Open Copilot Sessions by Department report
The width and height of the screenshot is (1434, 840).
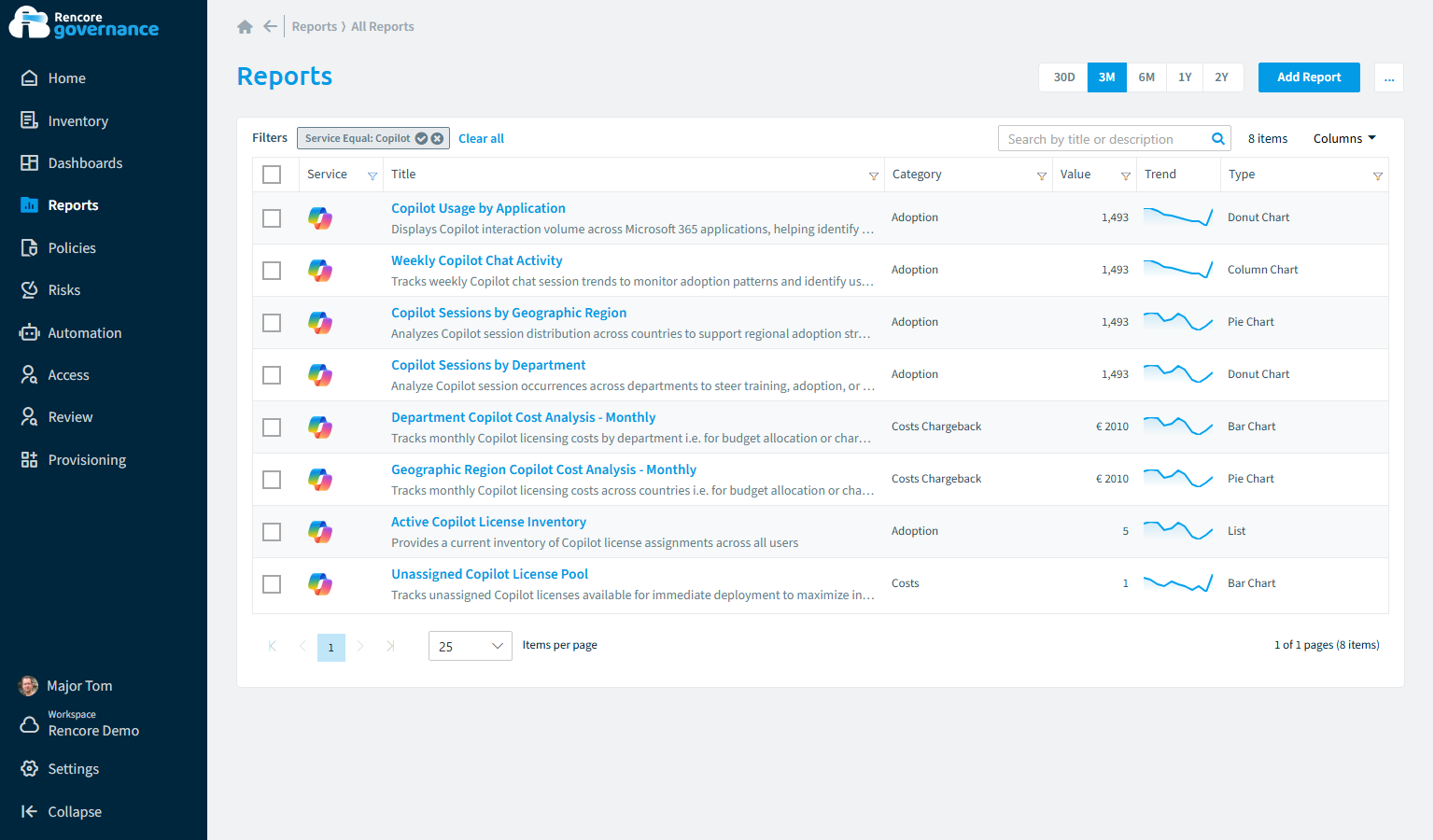click(488, 365)
